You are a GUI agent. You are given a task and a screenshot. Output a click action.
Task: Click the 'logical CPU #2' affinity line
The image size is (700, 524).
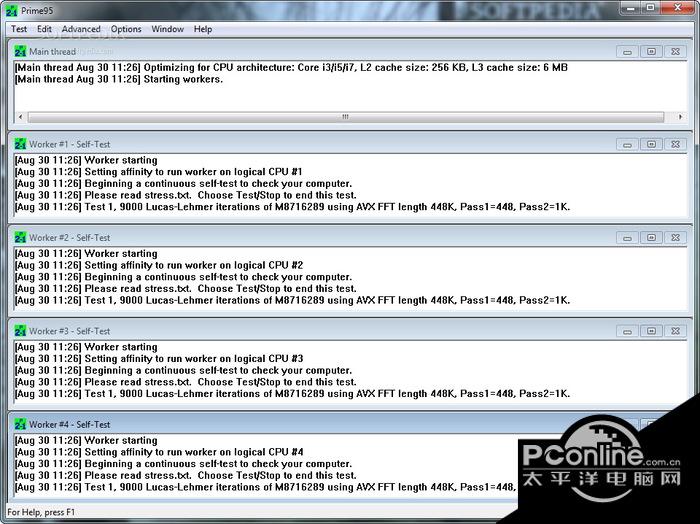tap(158, 265)
